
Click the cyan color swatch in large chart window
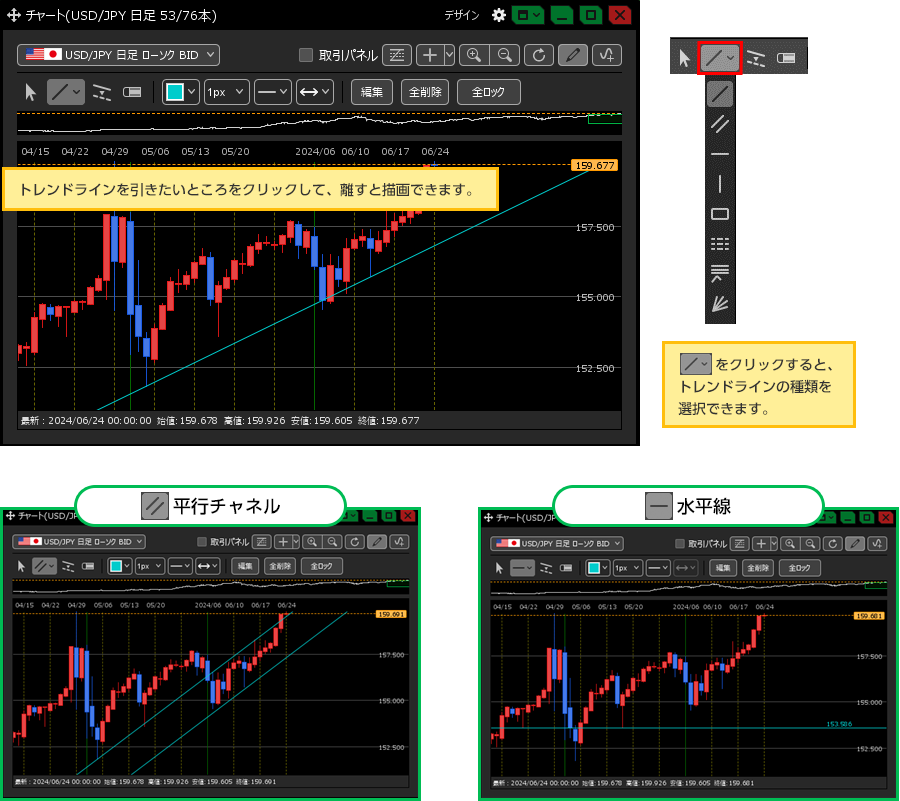pos(174,92)
